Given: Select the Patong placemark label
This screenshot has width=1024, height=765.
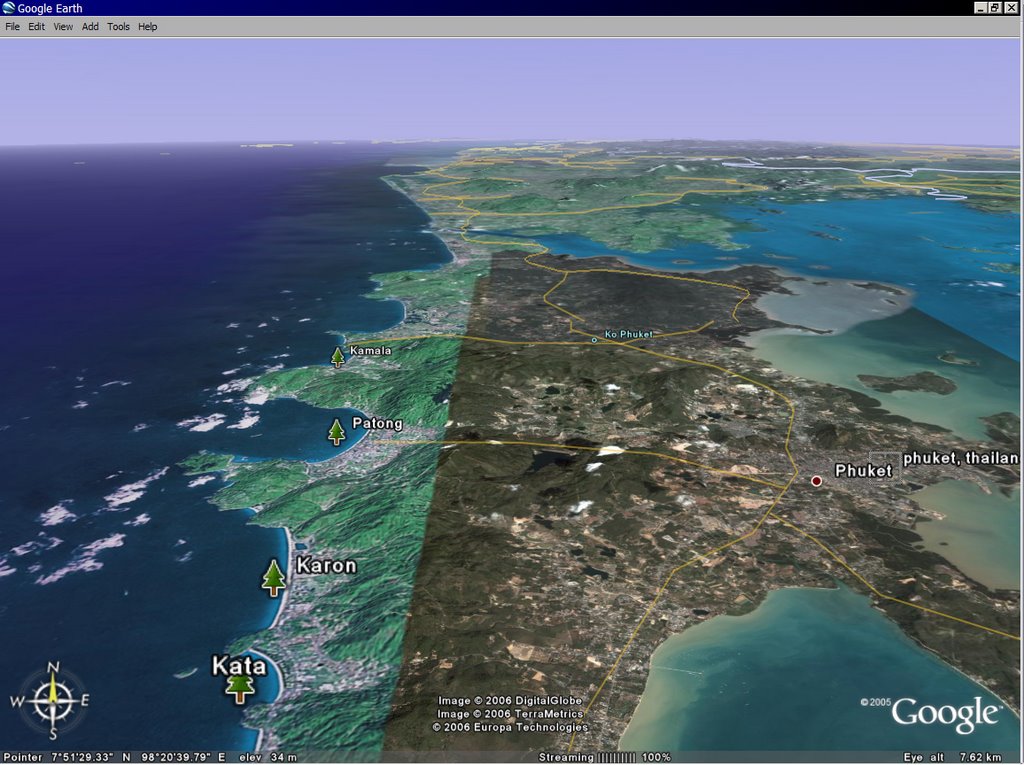Looking at the screenshot, I should pos(377,423).
